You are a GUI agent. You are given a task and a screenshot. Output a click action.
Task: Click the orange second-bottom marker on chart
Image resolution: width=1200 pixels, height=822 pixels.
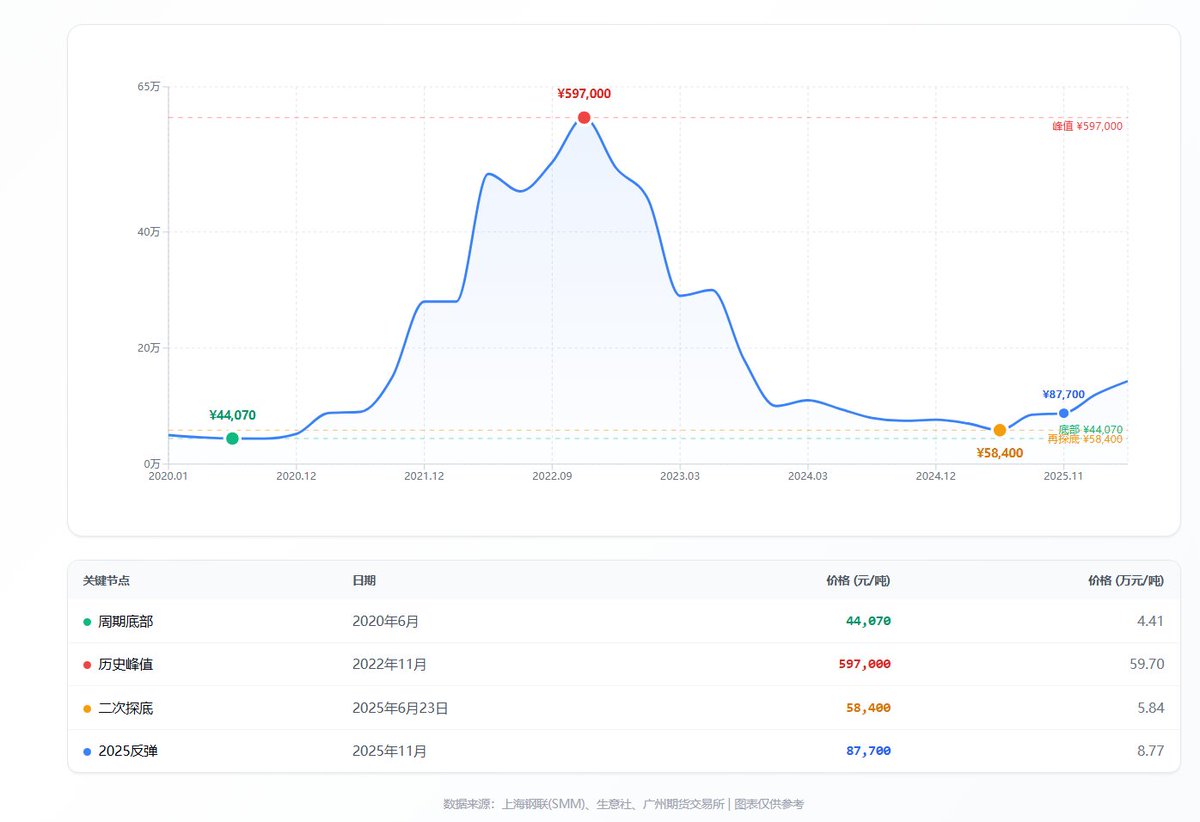click(999, 430)
